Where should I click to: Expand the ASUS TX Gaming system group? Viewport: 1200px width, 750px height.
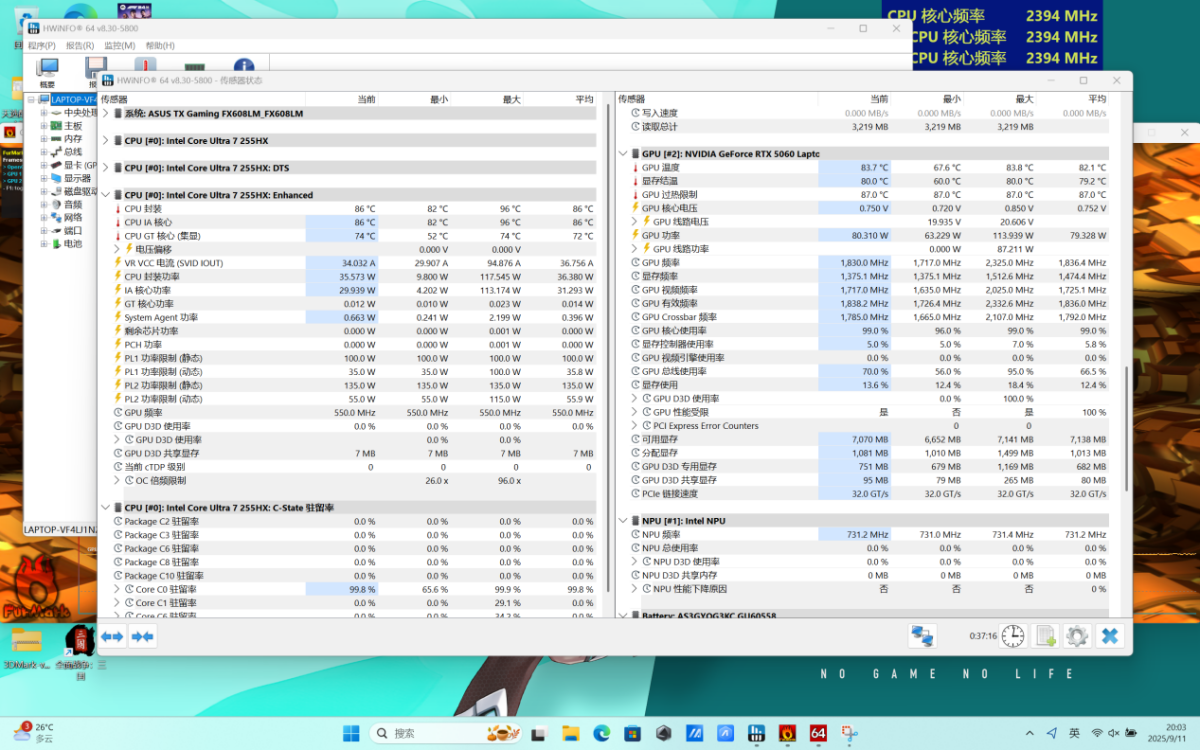106,114
